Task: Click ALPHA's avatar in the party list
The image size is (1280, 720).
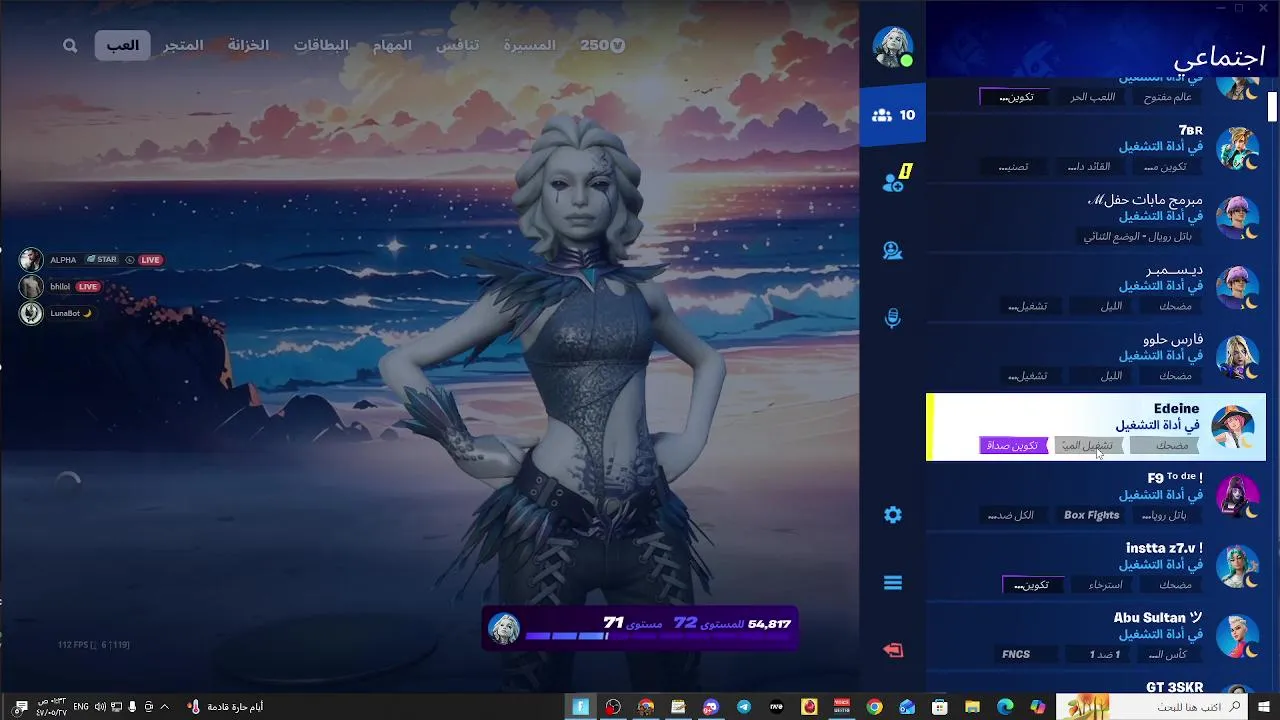Action: (x=31, y=260)
